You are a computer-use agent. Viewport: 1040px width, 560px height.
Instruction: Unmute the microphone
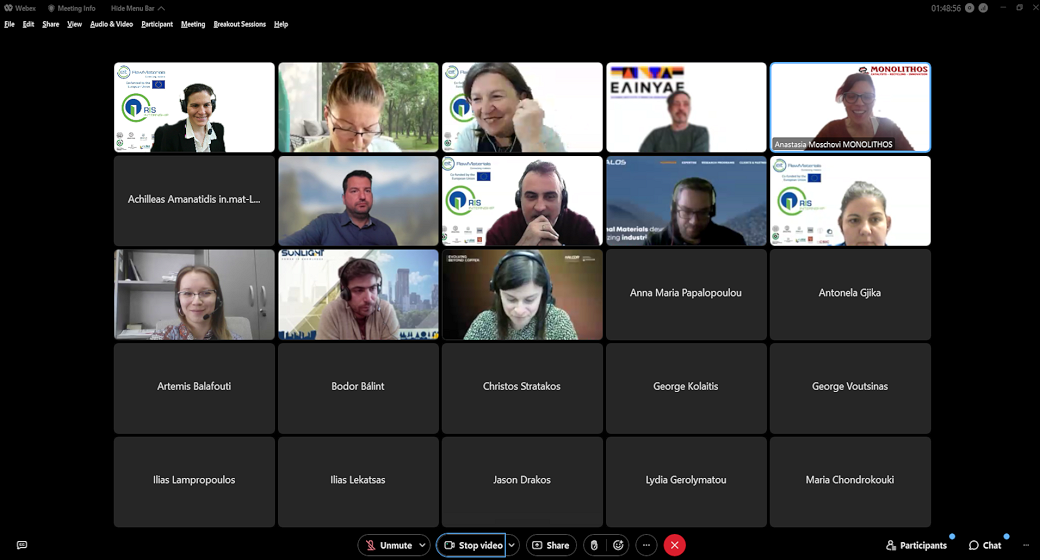point(389,545)
